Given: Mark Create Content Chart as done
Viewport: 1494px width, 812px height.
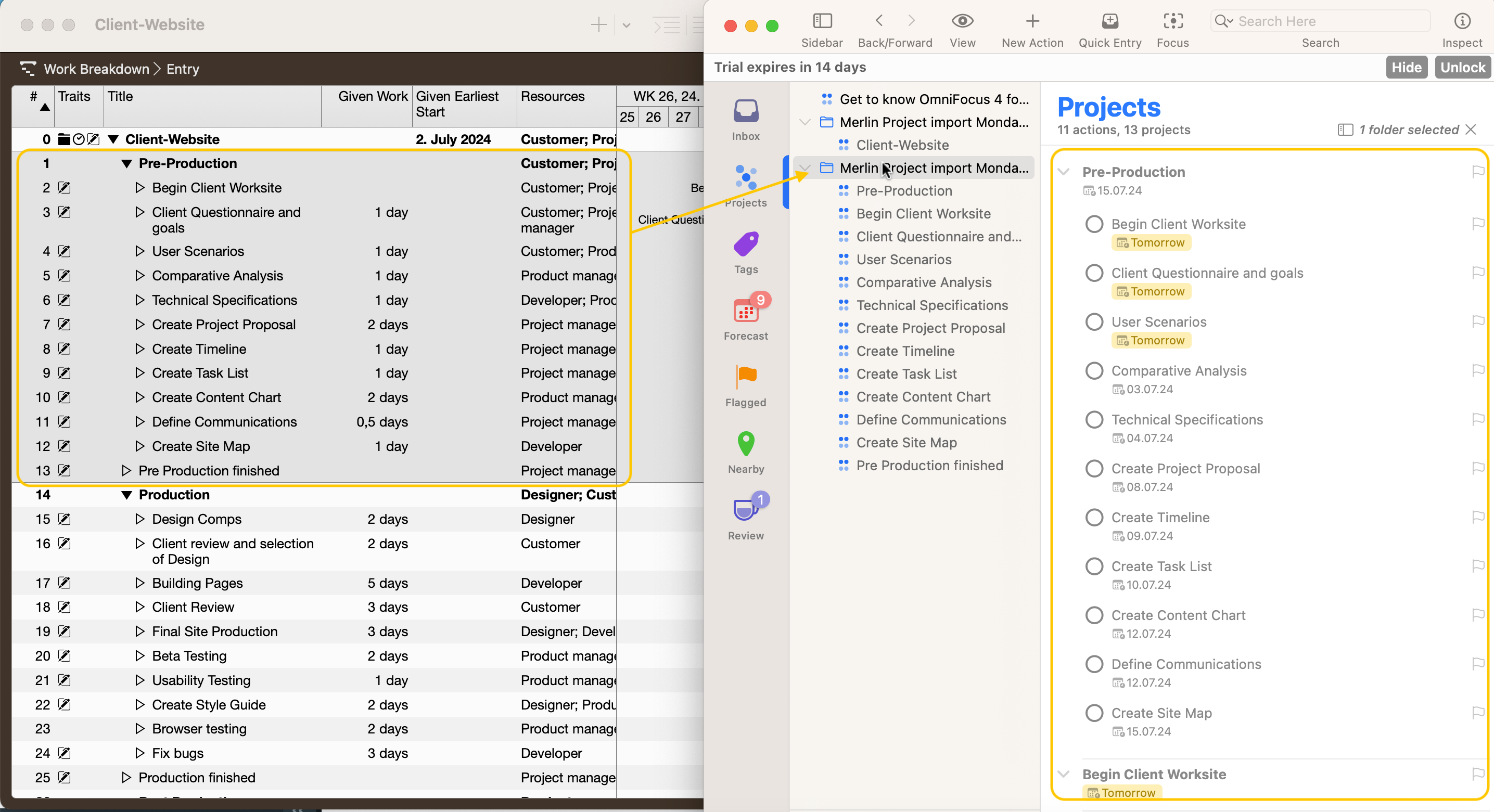Looking at the screenshot, I should [x=1094, y=615].
